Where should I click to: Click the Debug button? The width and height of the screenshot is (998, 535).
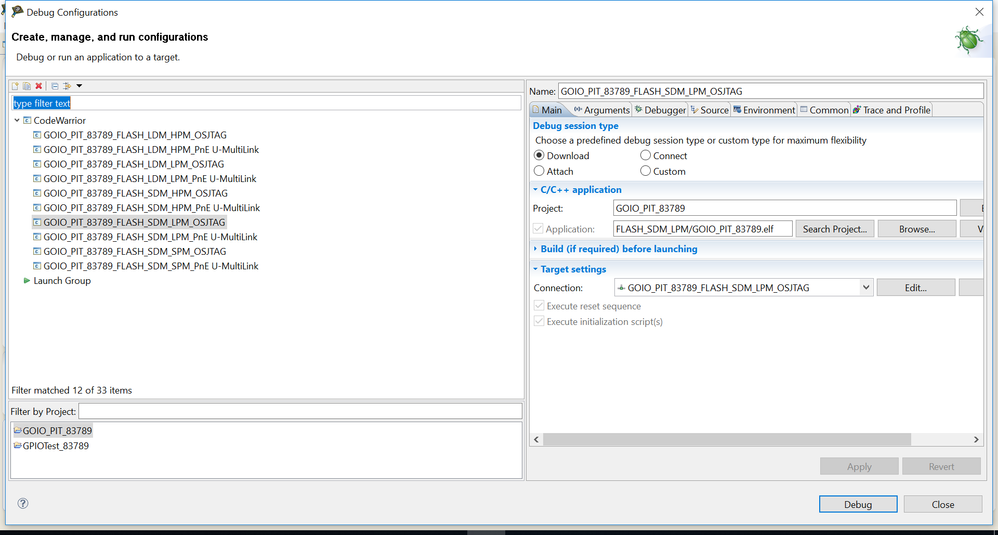858,504
